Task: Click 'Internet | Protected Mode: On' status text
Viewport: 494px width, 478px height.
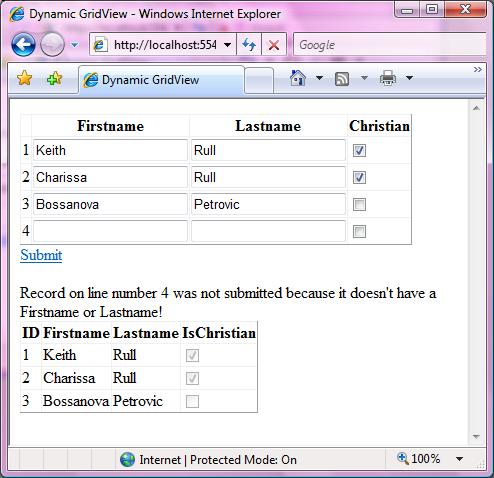Action: coord(218,460)
